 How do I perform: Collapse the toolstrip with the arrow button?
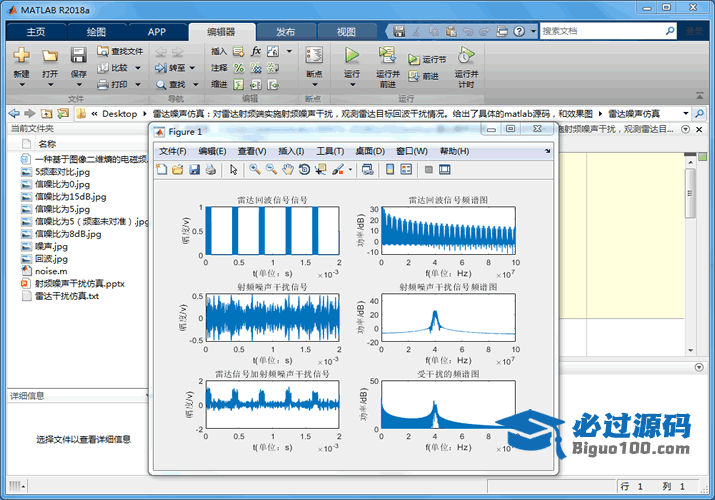[699, 95]
